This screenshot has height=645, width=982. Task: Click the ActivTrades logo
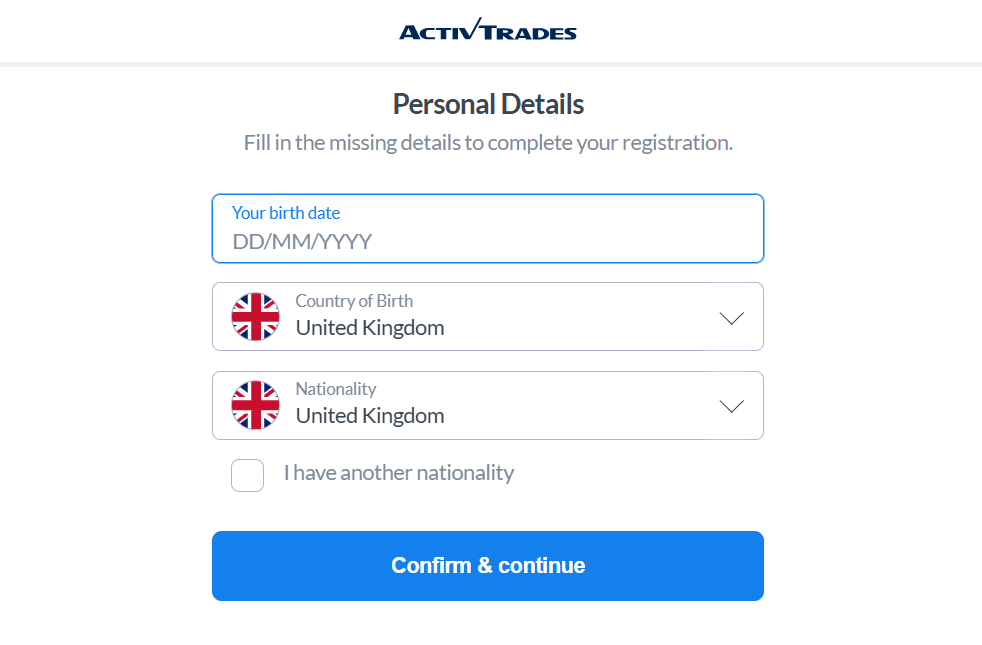point(488,29)
